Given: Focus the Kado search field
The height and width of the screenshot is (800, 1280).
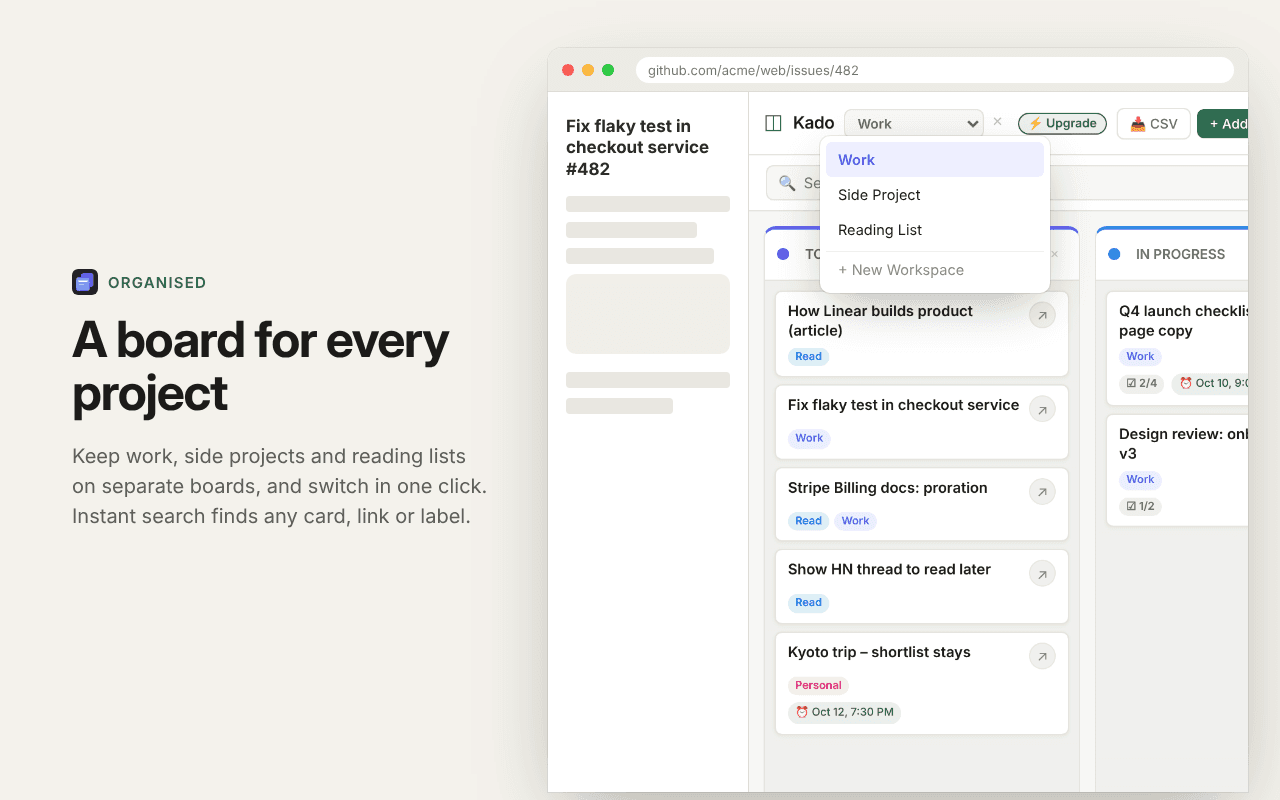Looking at the screenshot, I should 1007,183.
